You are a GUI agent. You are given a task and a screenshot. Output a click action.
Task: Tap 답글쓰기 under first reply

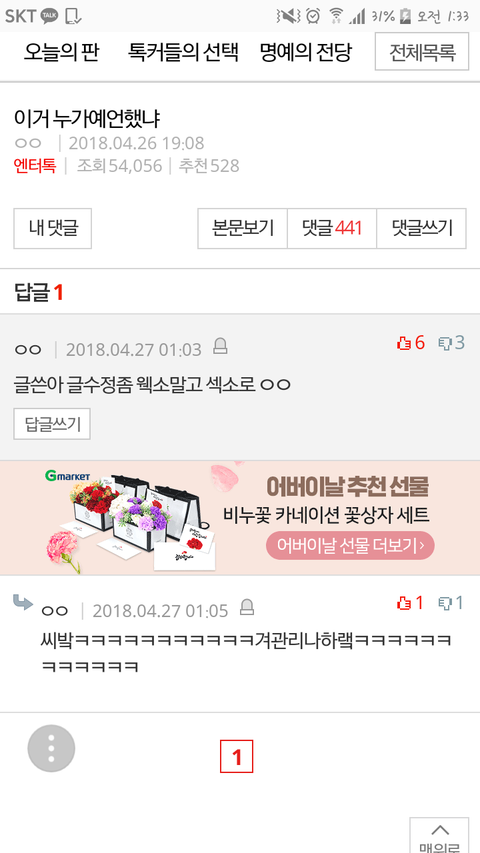pos(52,424)
